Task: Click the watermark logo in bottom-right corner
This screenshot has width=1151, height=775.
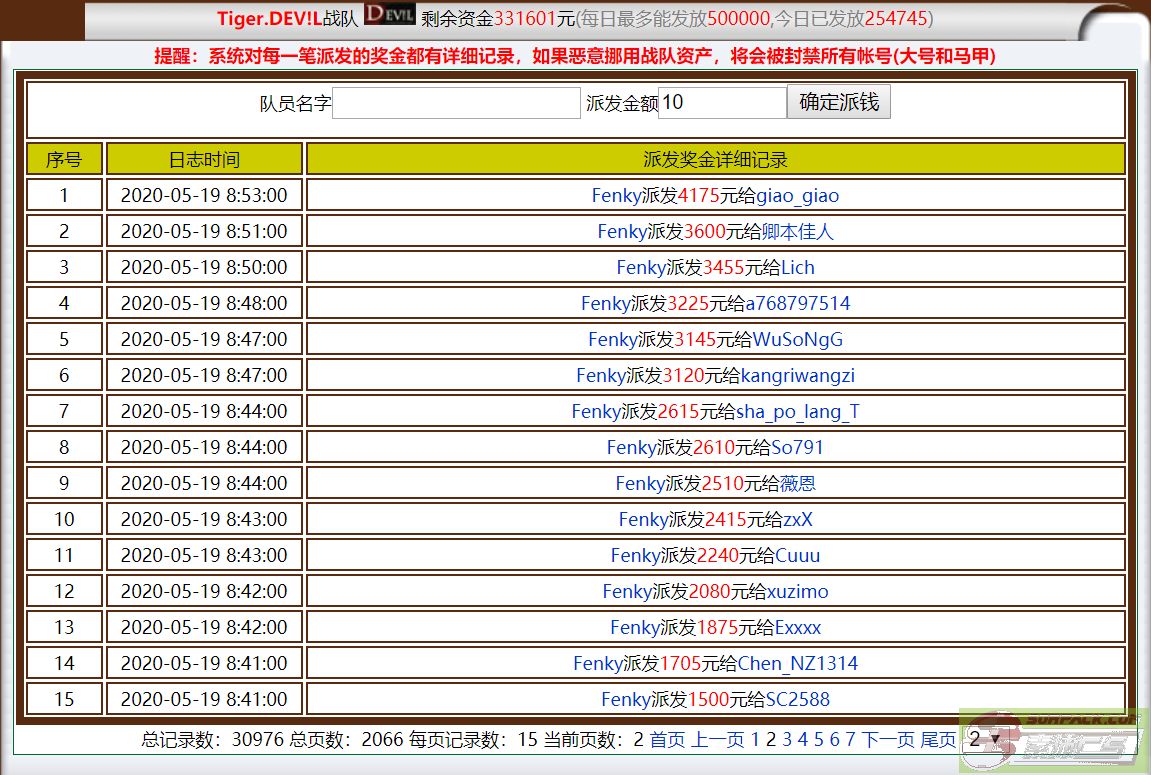Action: (1053, 740)
